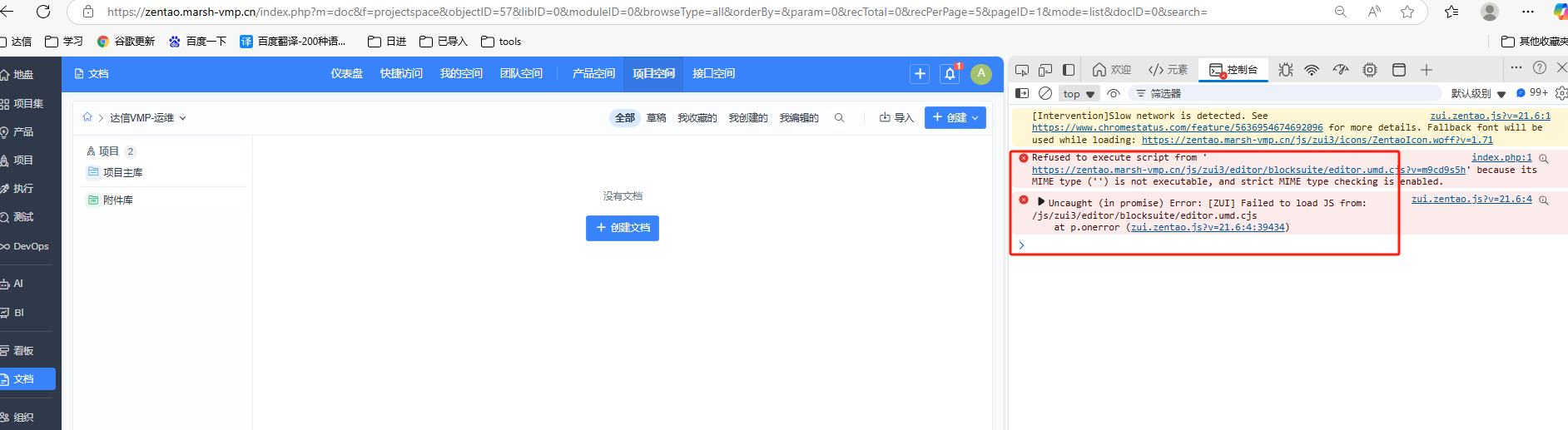Open DevTools application panel icon

tap(1399, 70)
